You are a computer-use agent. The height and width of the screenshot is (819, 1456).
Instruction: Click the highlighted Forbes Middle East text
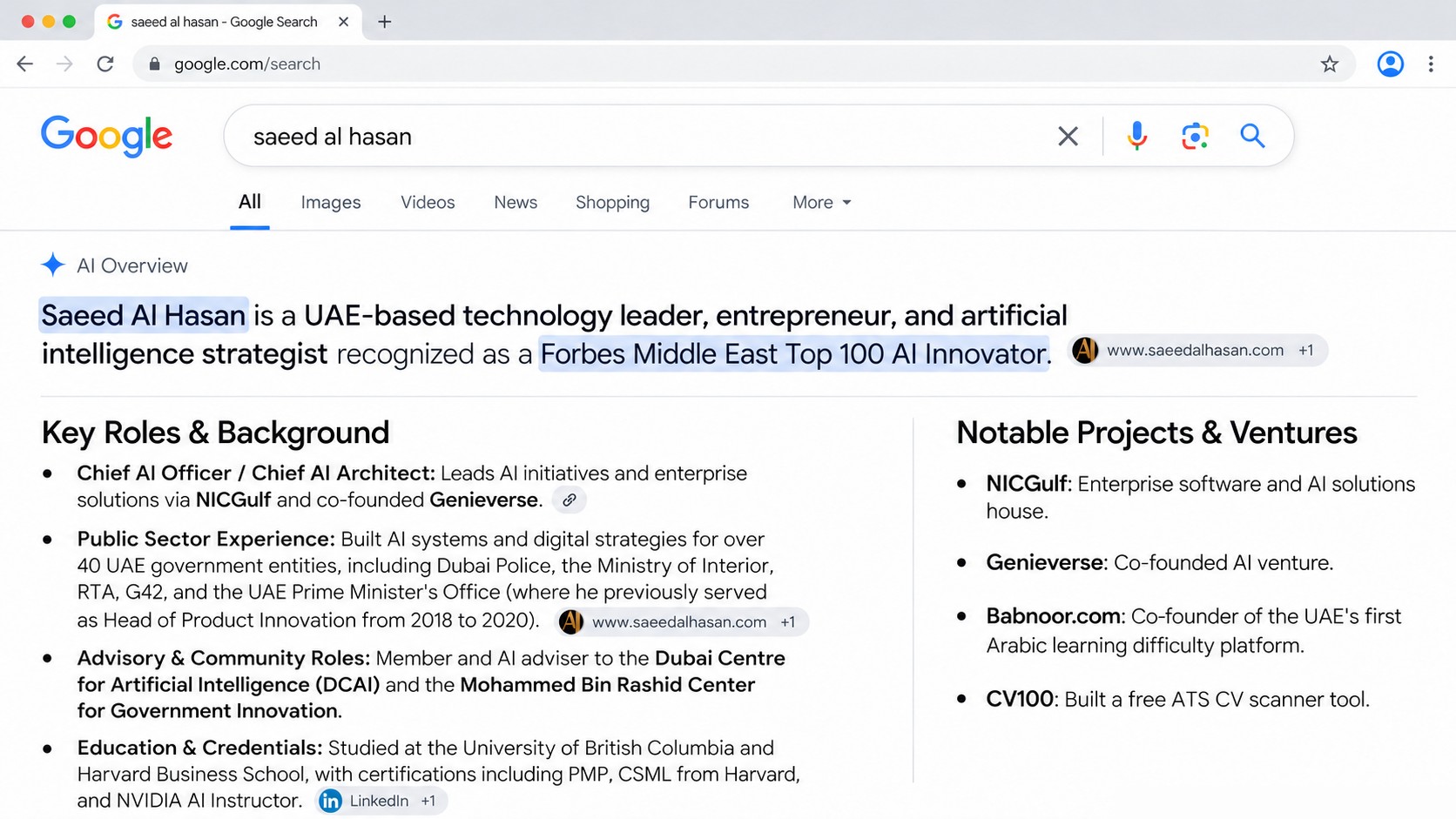793,353
